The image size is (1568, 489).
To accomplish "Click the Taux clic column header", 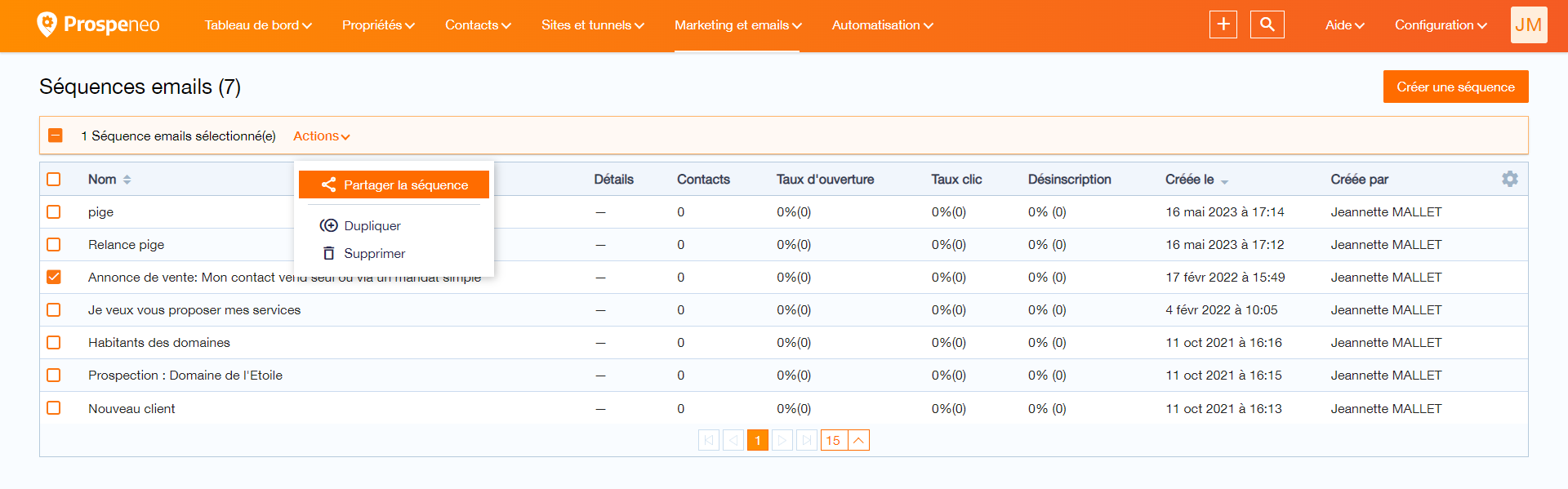I will (x=956, y=180).
